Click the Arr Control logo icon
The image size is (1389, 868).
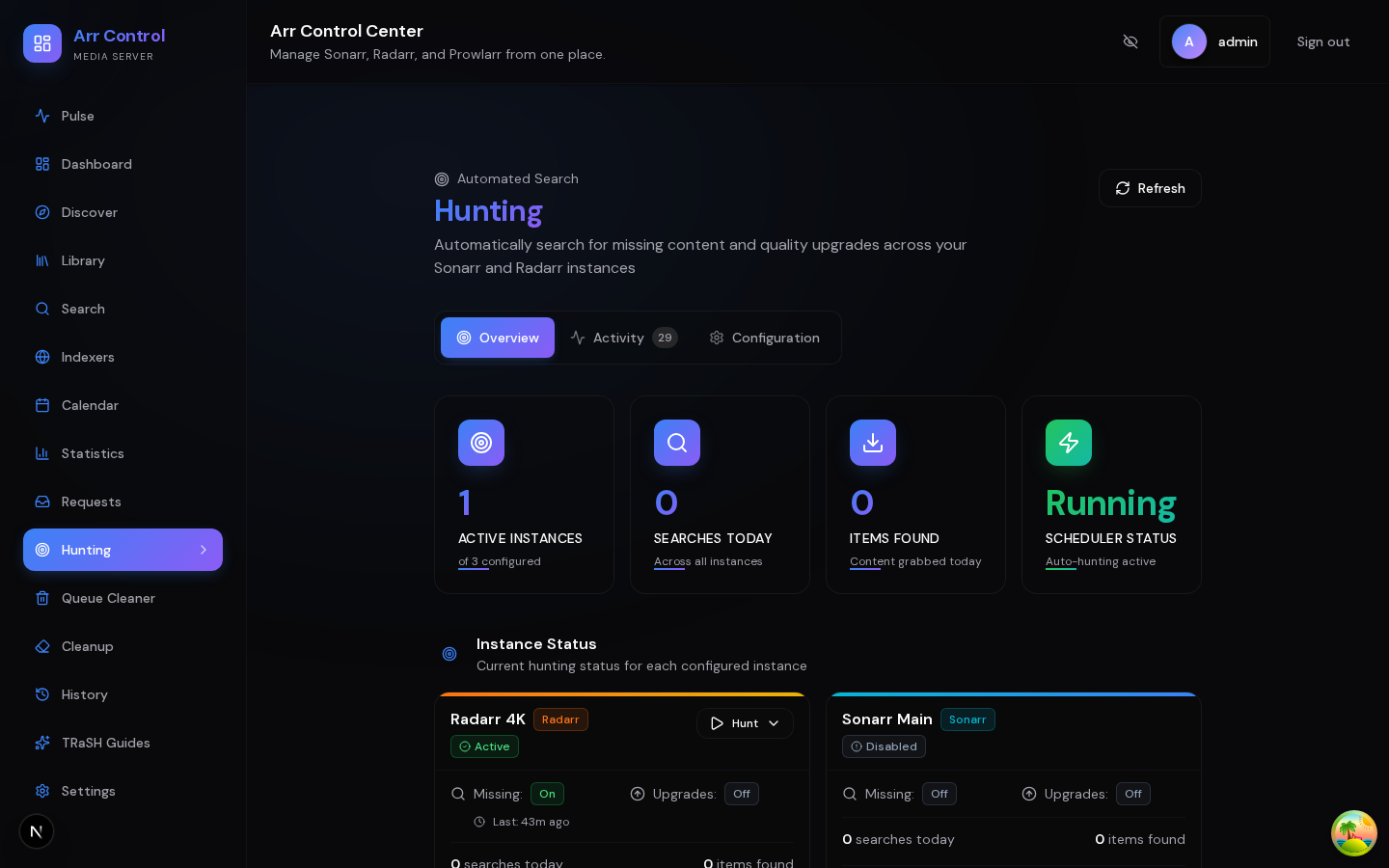(x=42, y=43)
